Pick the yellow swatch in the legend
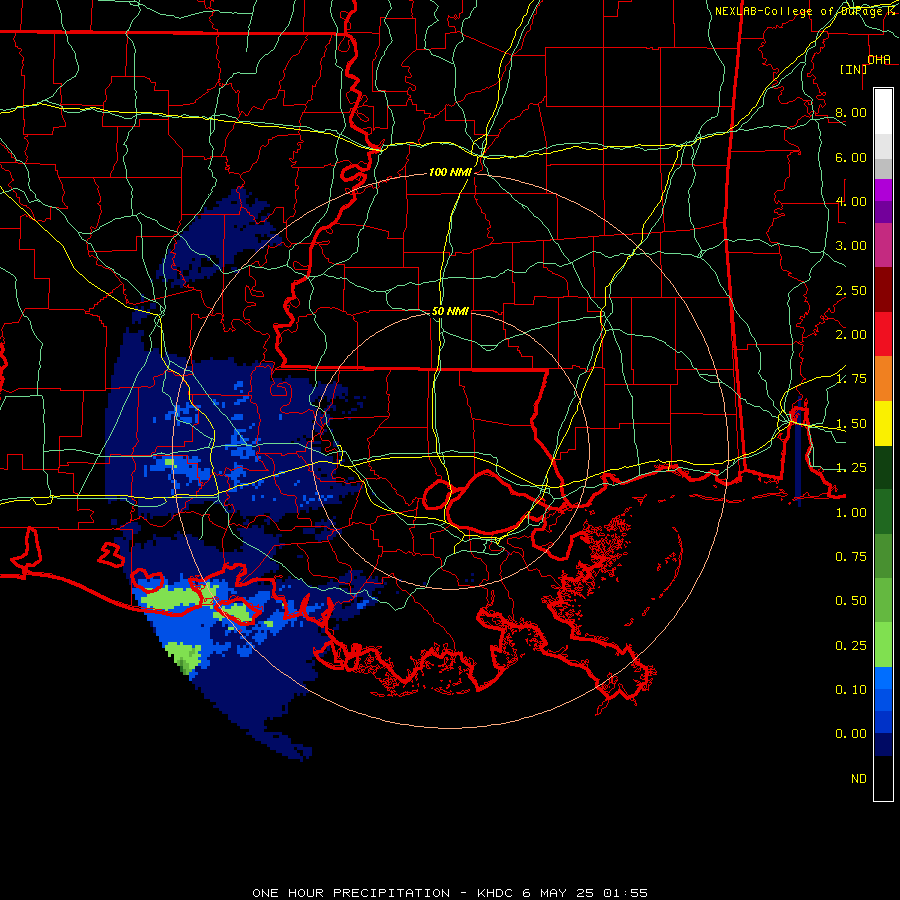Viewport: 900px width, 900px height. coord(883,423)
